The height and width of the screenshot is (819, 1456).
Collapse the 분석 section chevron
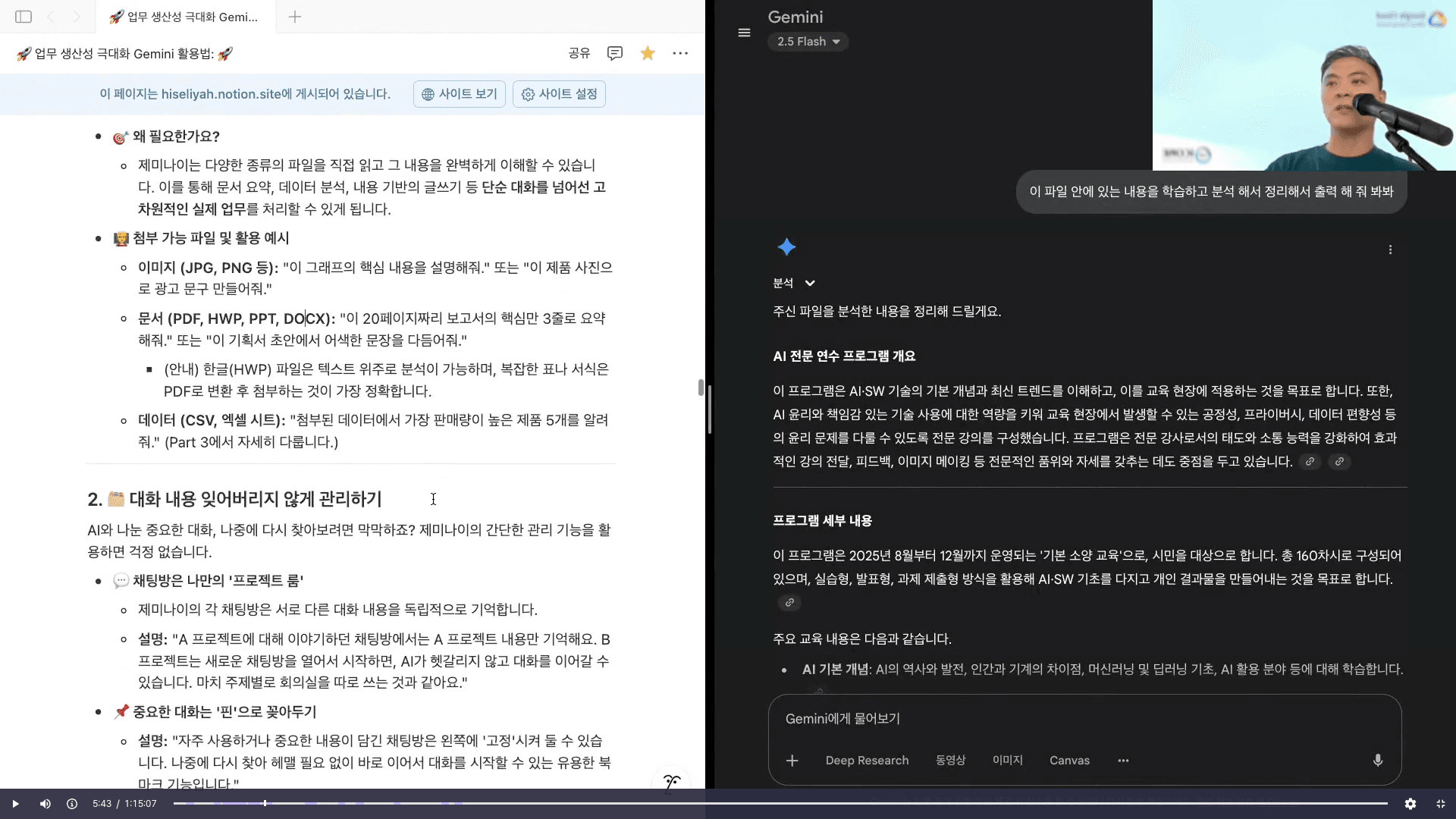click(x=811, y=282)
